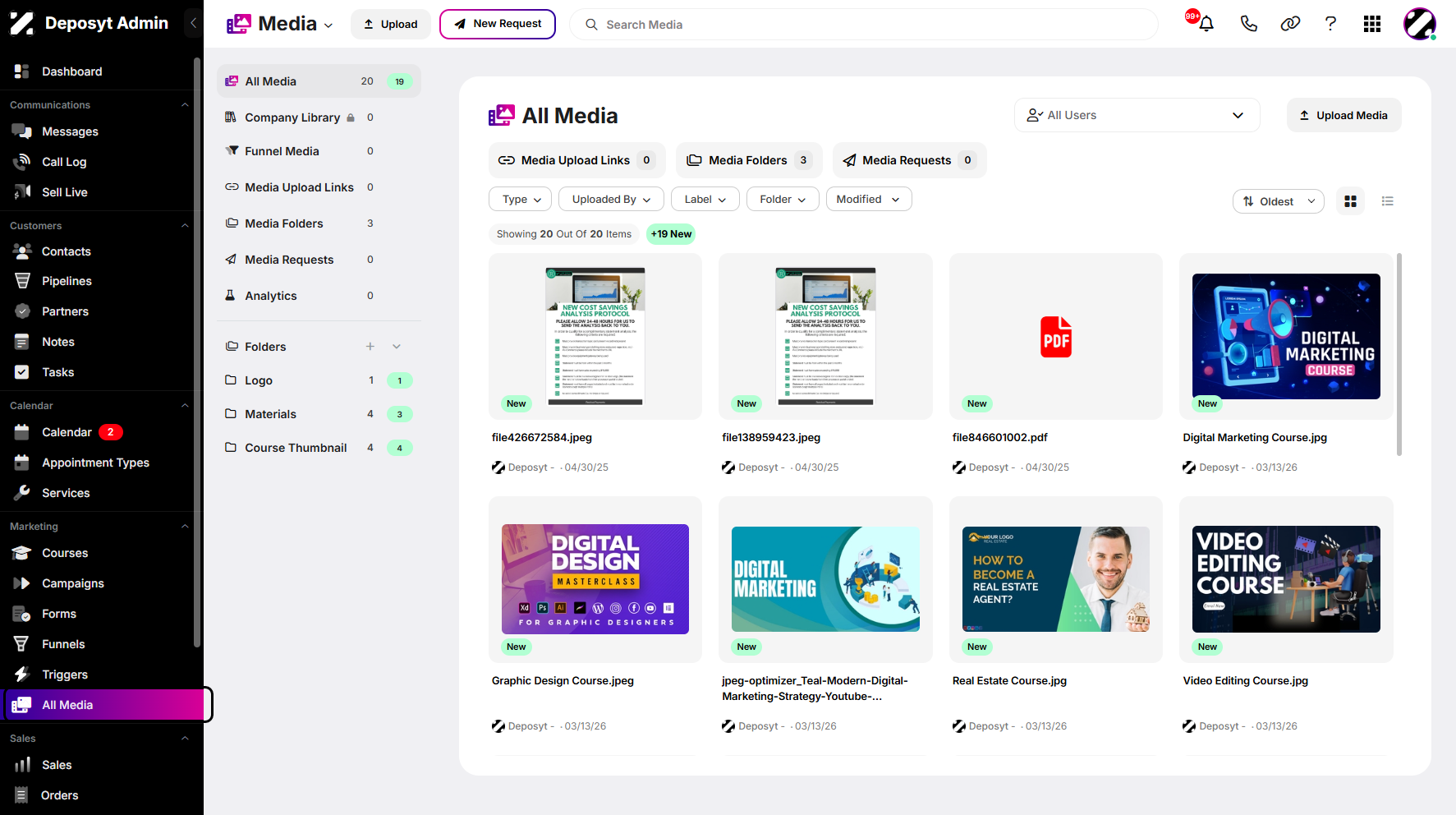Open the Folder filter dropdown
The height and width of the screenshot is (815, 1456).
[783, 200]
